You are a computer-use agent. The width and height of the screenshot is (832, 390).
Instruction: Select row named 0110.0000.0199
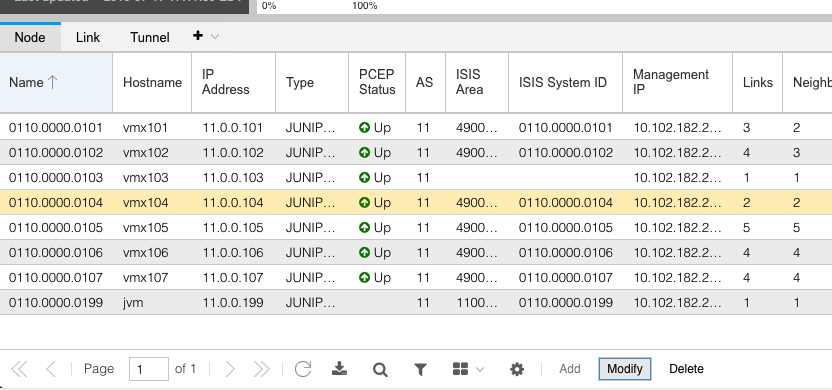pos(416,302)
